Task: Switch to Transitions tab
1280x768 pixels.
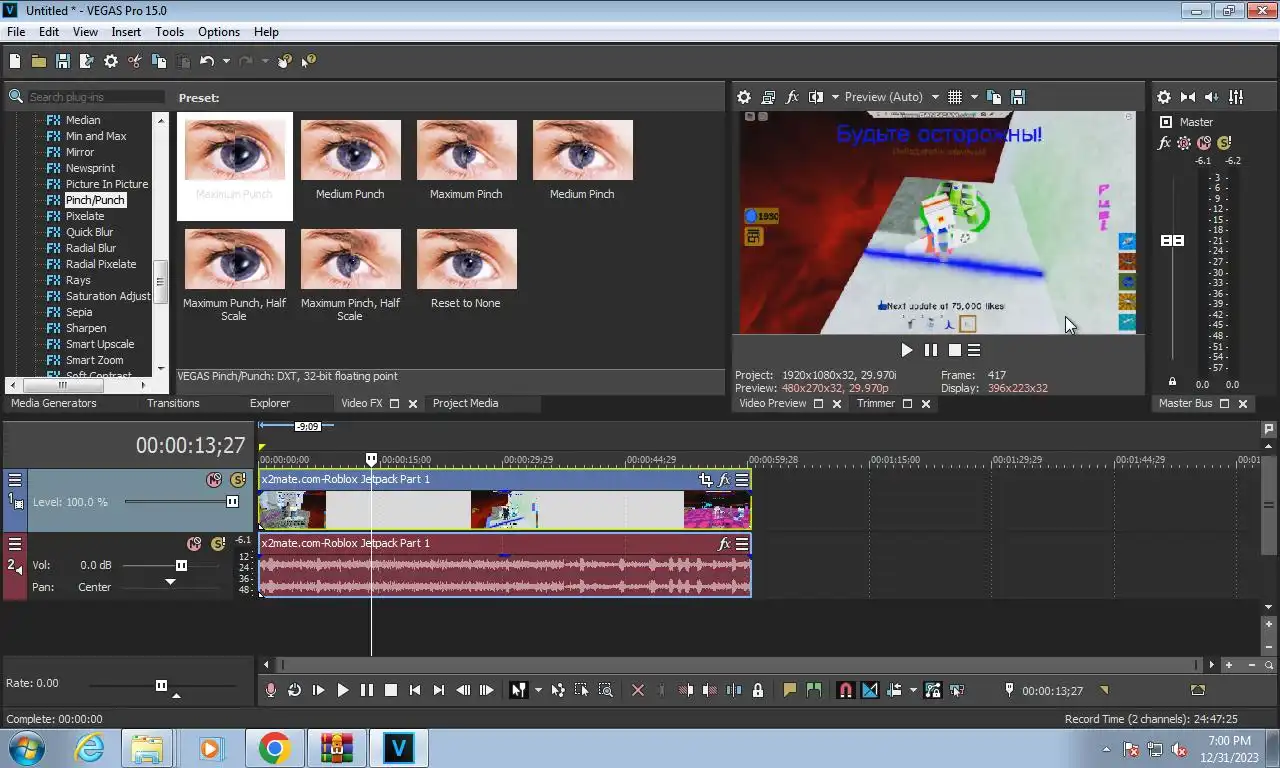Action: click(x=173, y=403)
